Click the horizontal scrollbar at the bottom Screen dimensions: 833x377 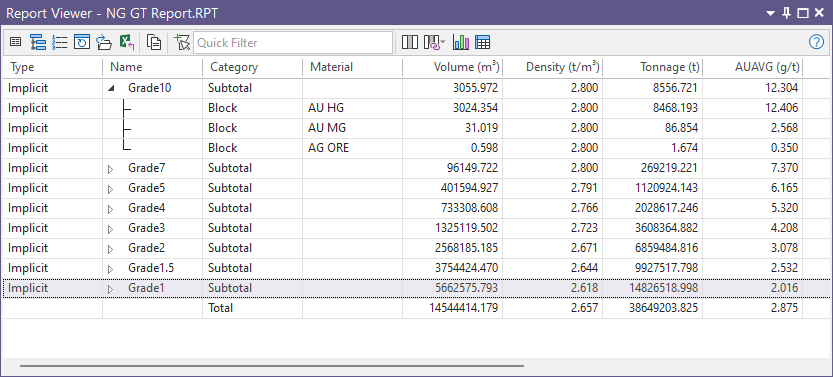point(272,365)
